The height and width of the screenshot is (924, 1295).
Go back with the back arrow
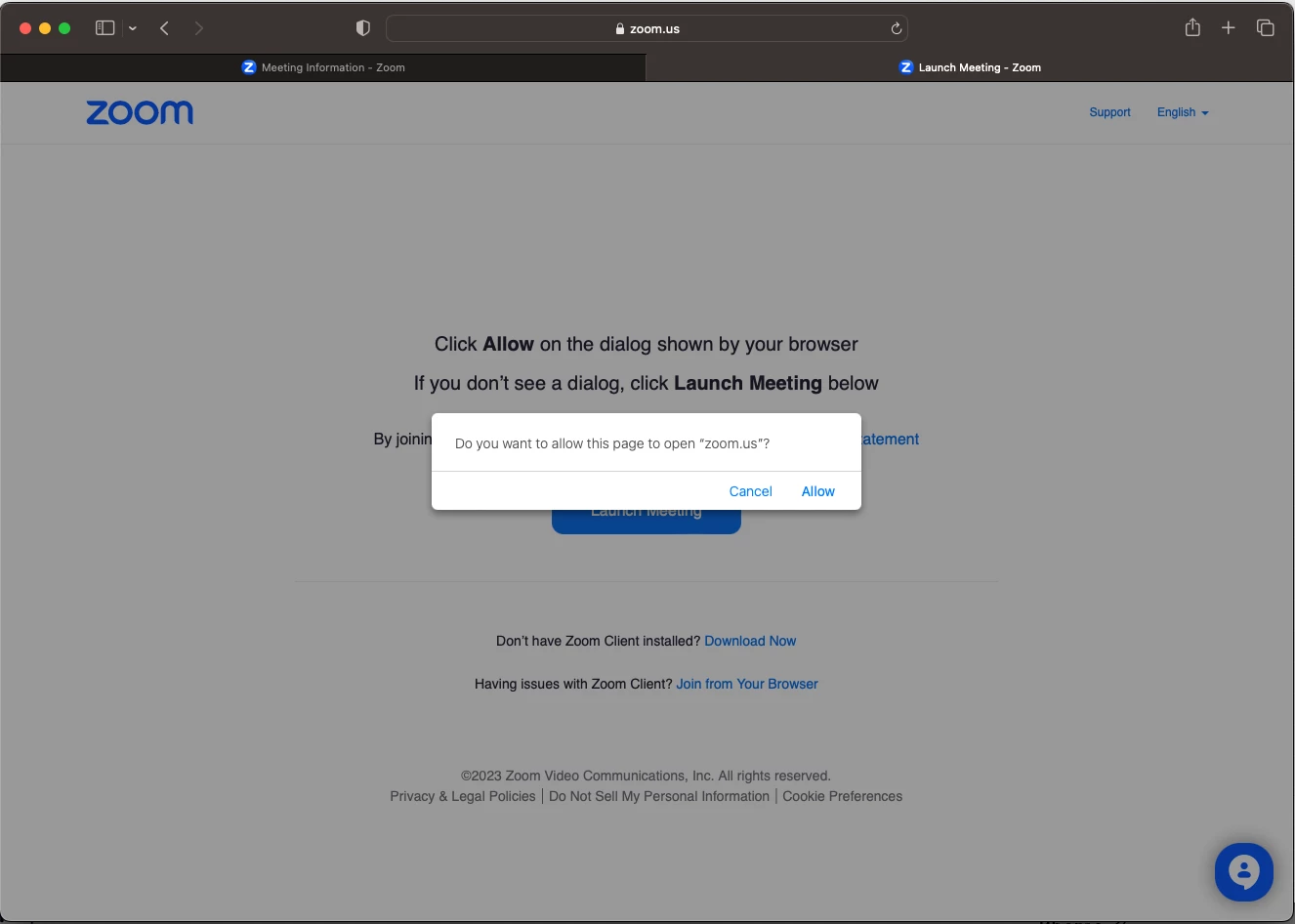coord(165,28)
